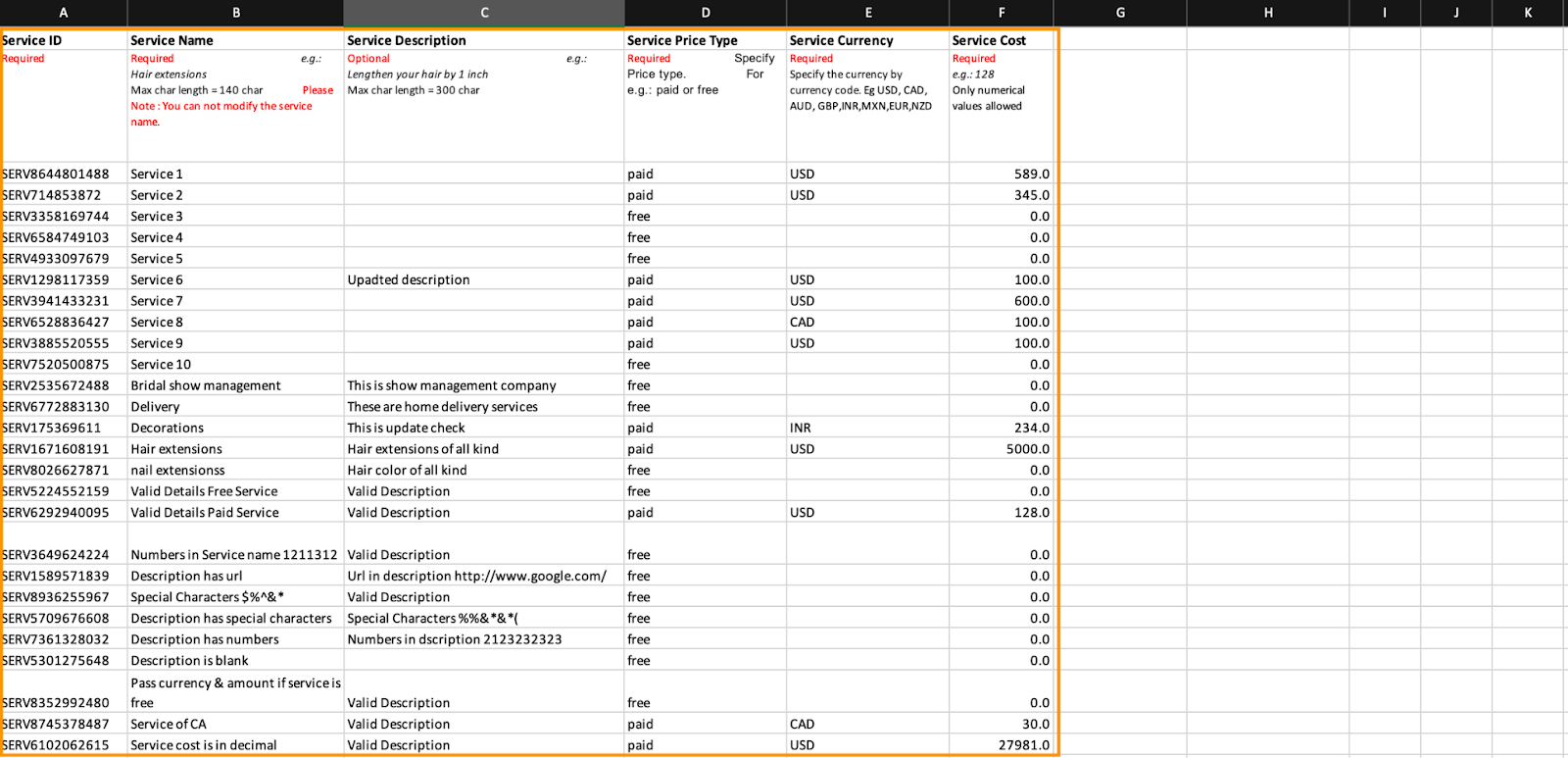1568x758 pixels.
Task: Select column G header
Action: (1120, 13)
